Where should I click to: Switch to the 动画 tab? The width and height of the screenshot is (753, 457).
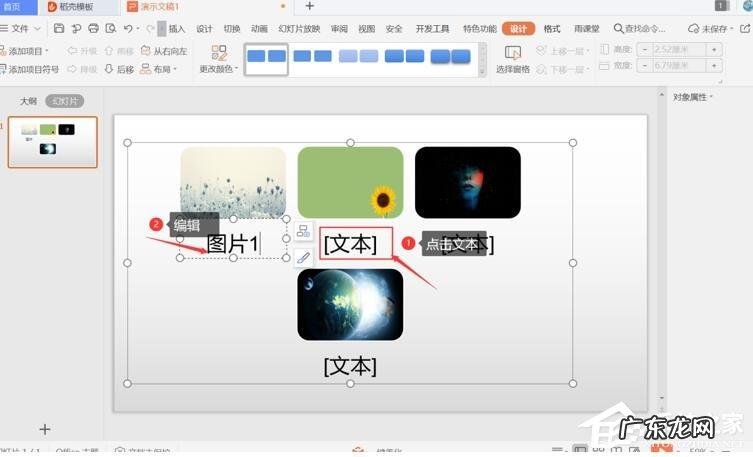(259, 29)
